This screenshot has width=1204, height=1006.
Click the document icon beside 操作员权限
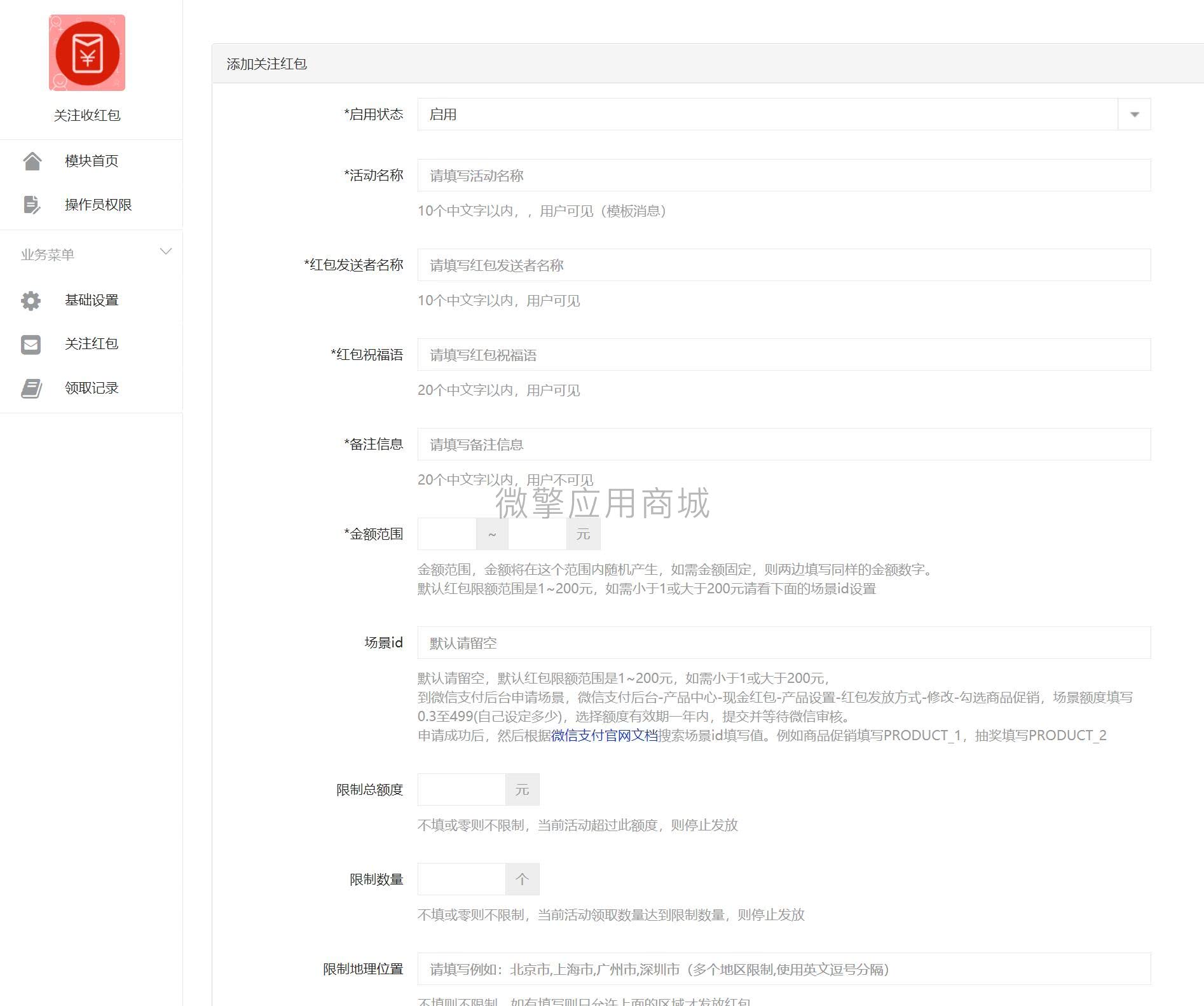[32, 205]
